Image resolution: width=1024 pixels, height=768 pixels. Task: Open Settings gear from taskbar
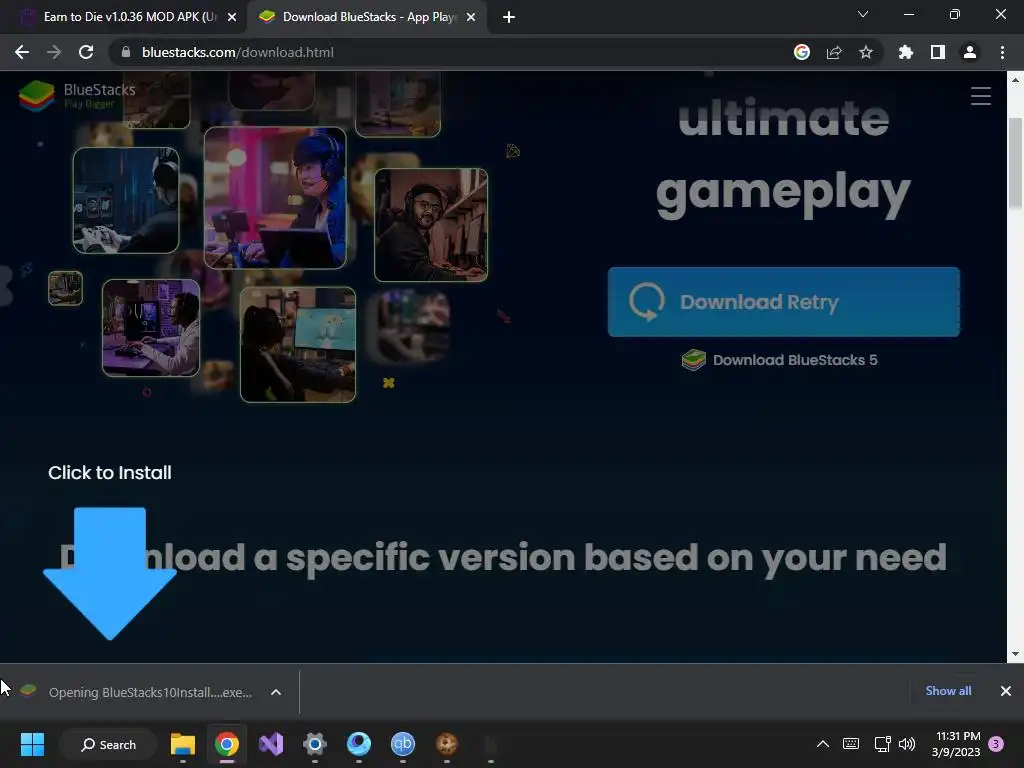pos(315,744)
